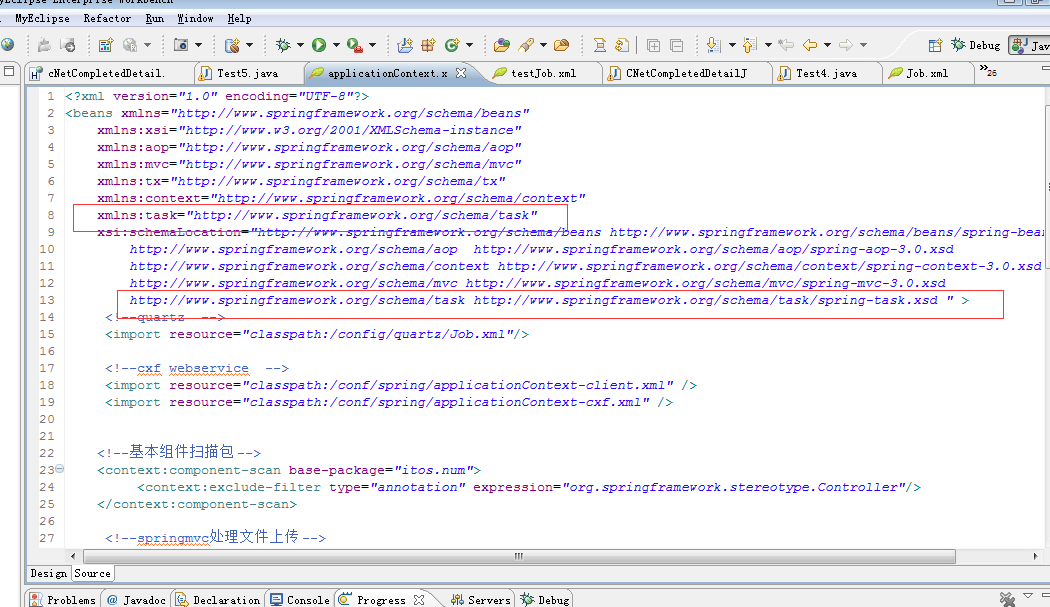
Task: Click the Back navigation yellow arrow
Action: coord(809,45)
